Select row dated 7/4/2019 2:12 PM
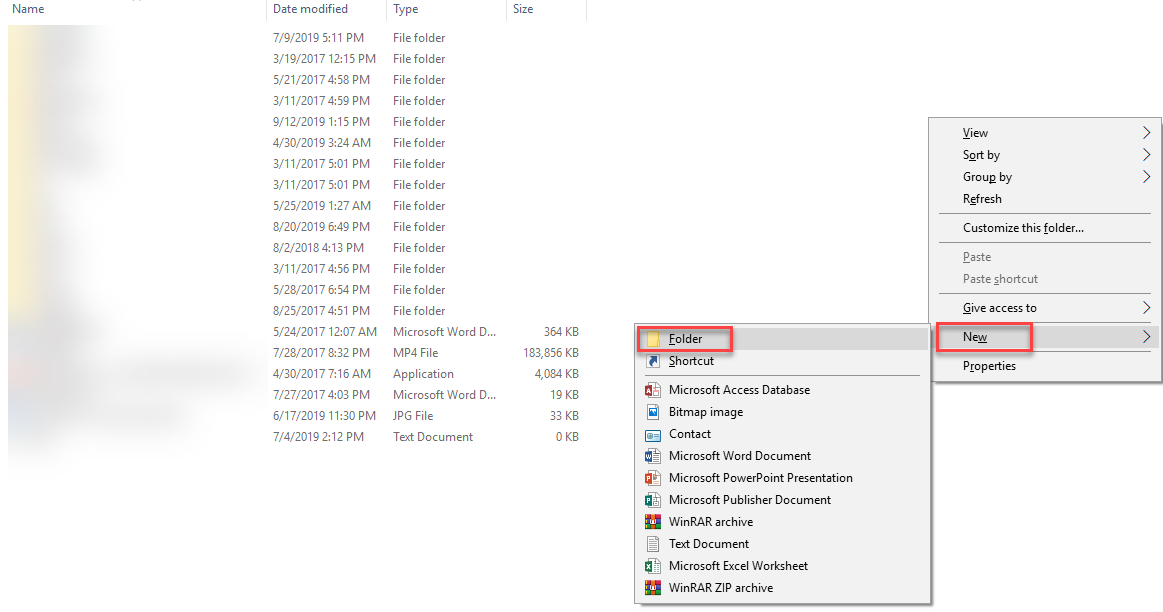This screenshot has width=1163, height=612. click(297, 437)
